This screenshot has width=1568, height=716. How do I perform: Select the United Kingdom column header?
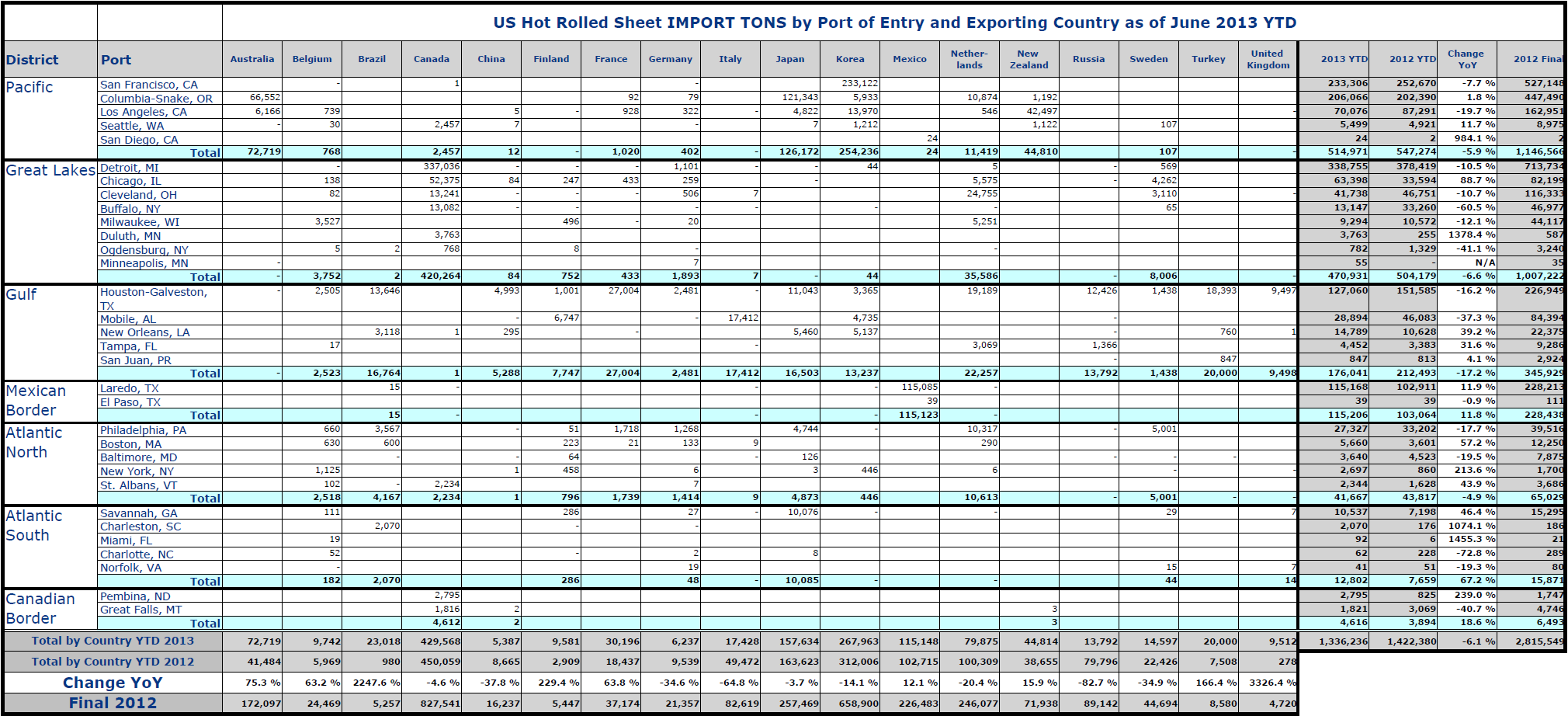[1268, 59]
